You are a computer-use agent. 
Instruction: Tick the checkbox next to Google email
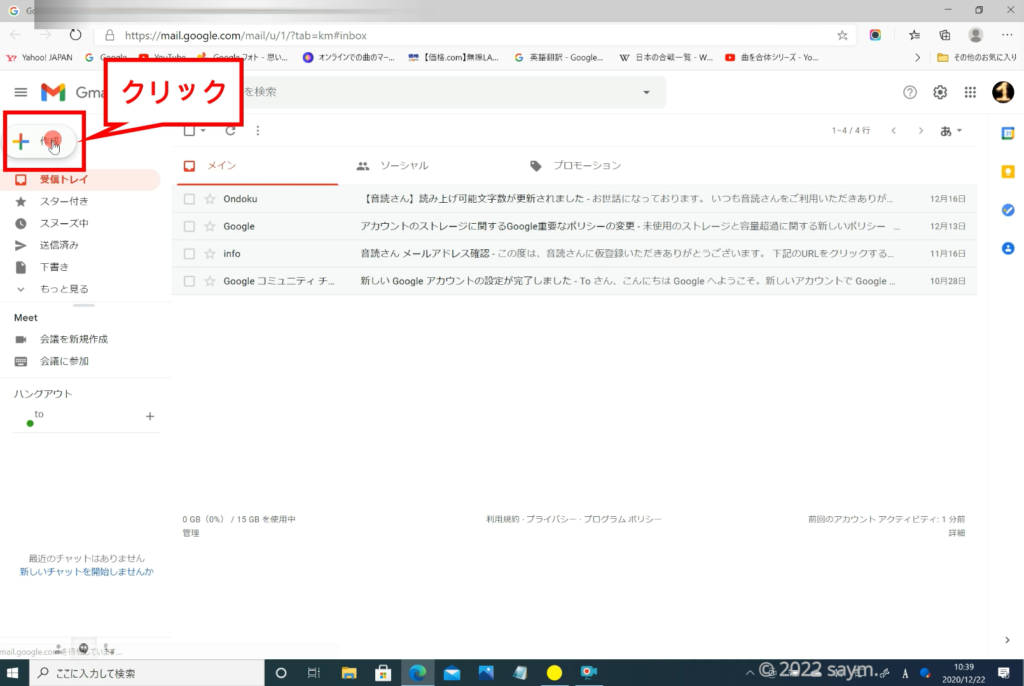(x=189, y=227)
